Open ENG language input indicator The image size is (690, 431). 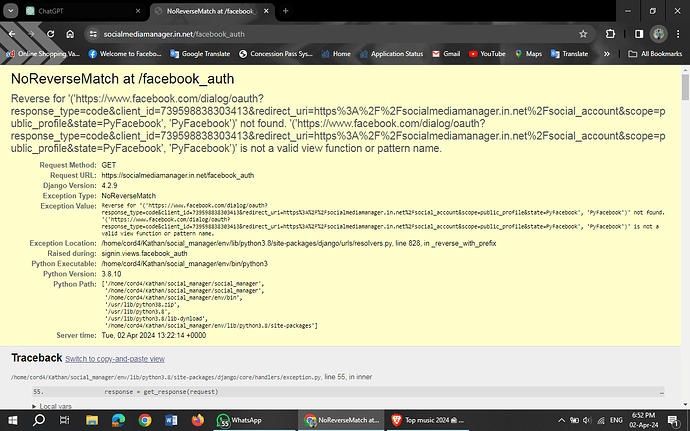coord(616,420)
